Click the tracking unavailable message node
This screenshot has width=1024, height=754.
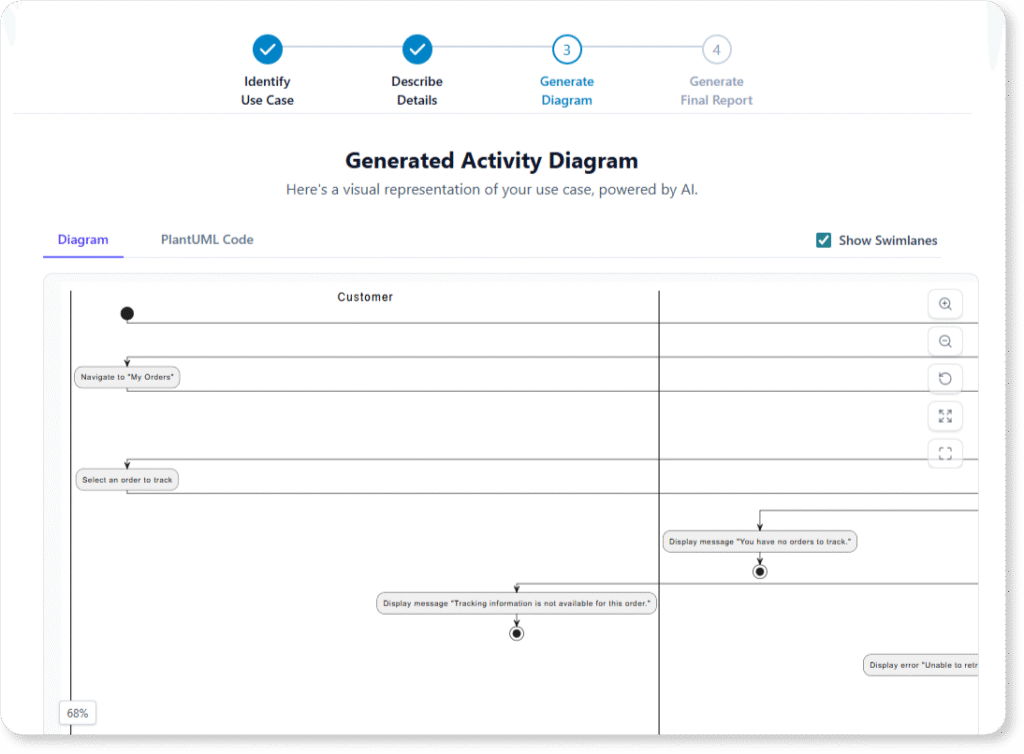(x=516, y=602)
